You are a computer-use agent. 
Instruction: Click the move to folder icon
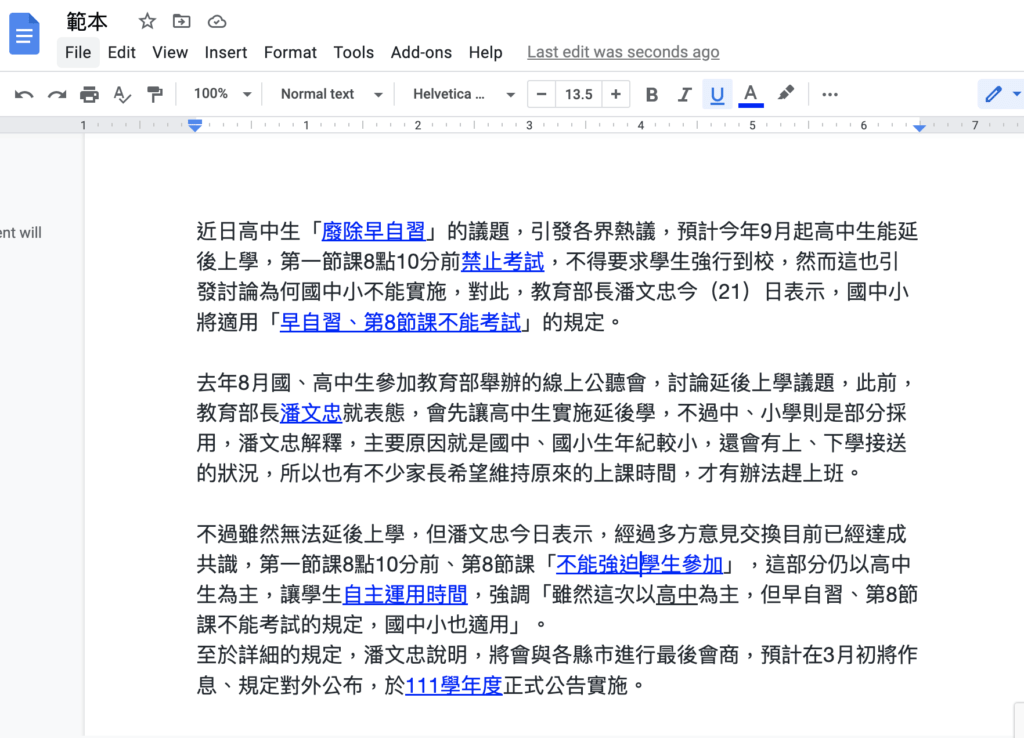click(181, 21)
